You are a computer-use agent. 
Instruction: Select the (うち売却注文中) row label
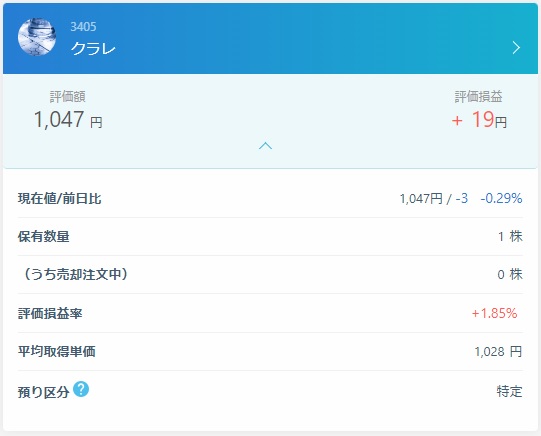point(73,274)
